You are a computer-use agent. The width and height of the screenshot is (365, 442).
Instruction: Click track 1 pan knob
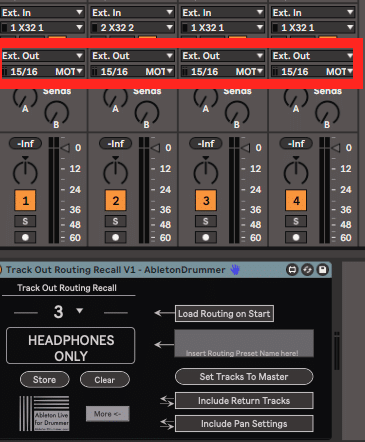pos(25,172)
